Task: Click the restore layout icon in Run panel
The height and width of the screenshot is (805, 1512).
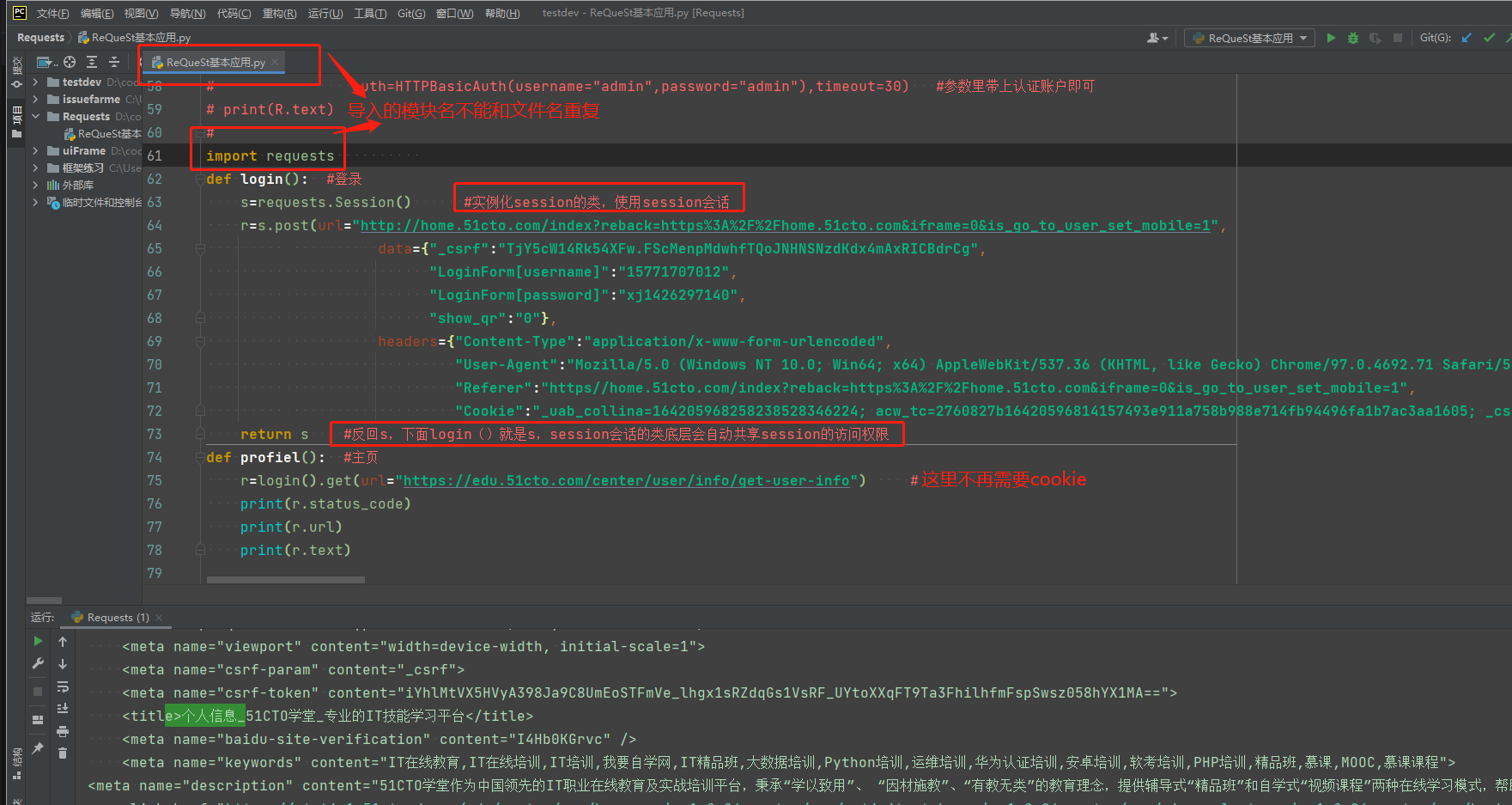Action: (38, 720)
